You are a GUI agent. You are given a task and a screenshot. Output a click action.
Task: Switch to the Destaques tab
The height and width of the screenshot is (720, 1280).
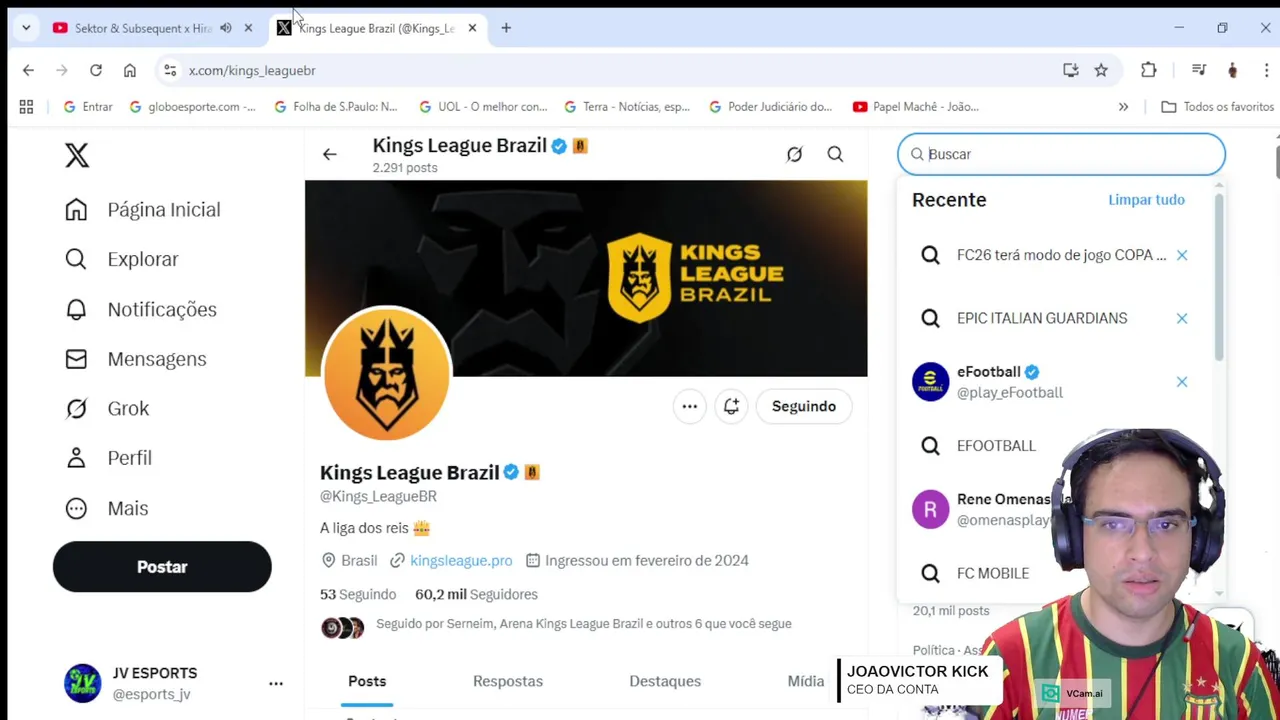(665, 681)
